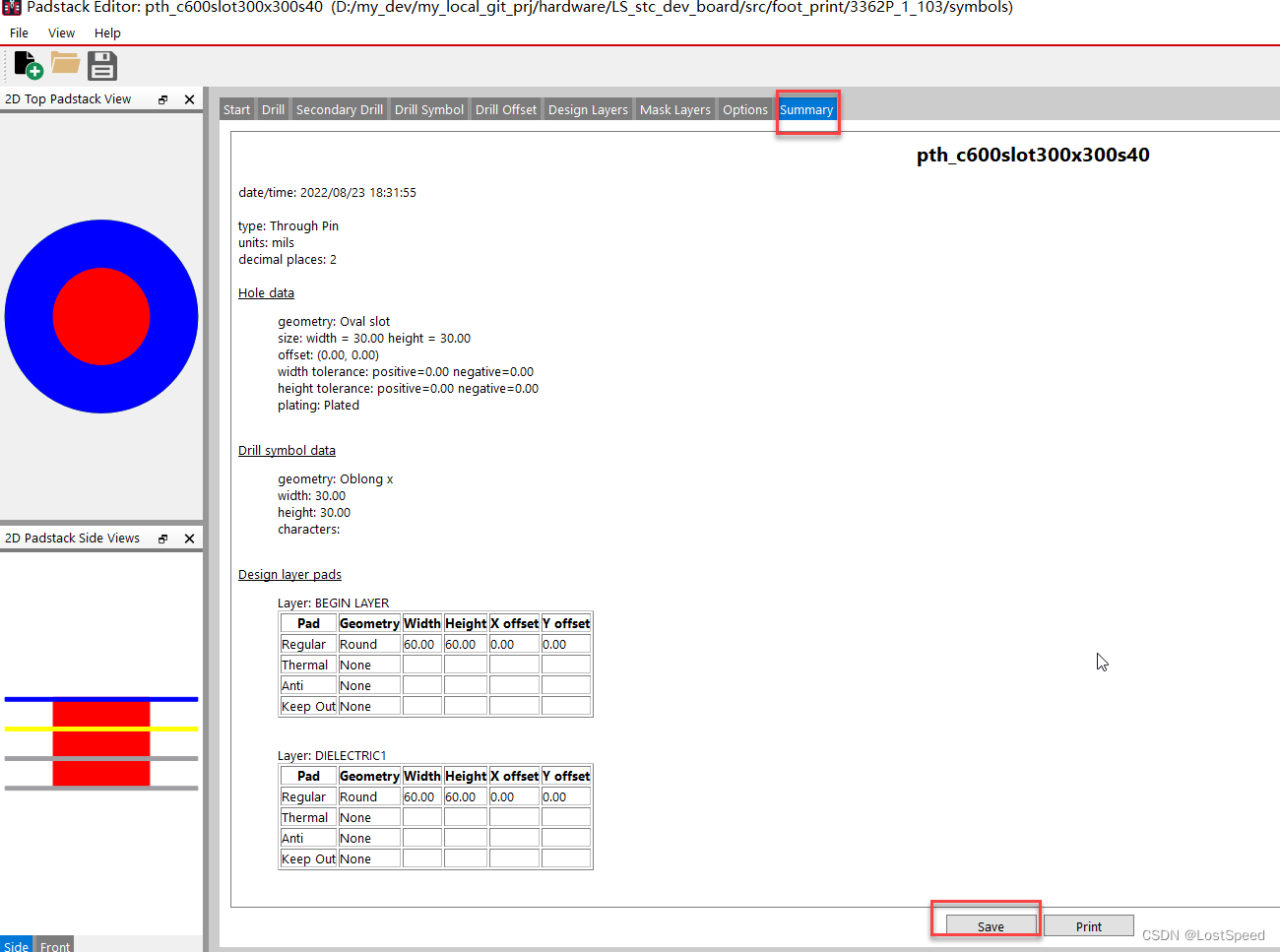1280x952 pixels.
Task: Open the Help menu
Action: pyautogui.click(x=107, y=32)
